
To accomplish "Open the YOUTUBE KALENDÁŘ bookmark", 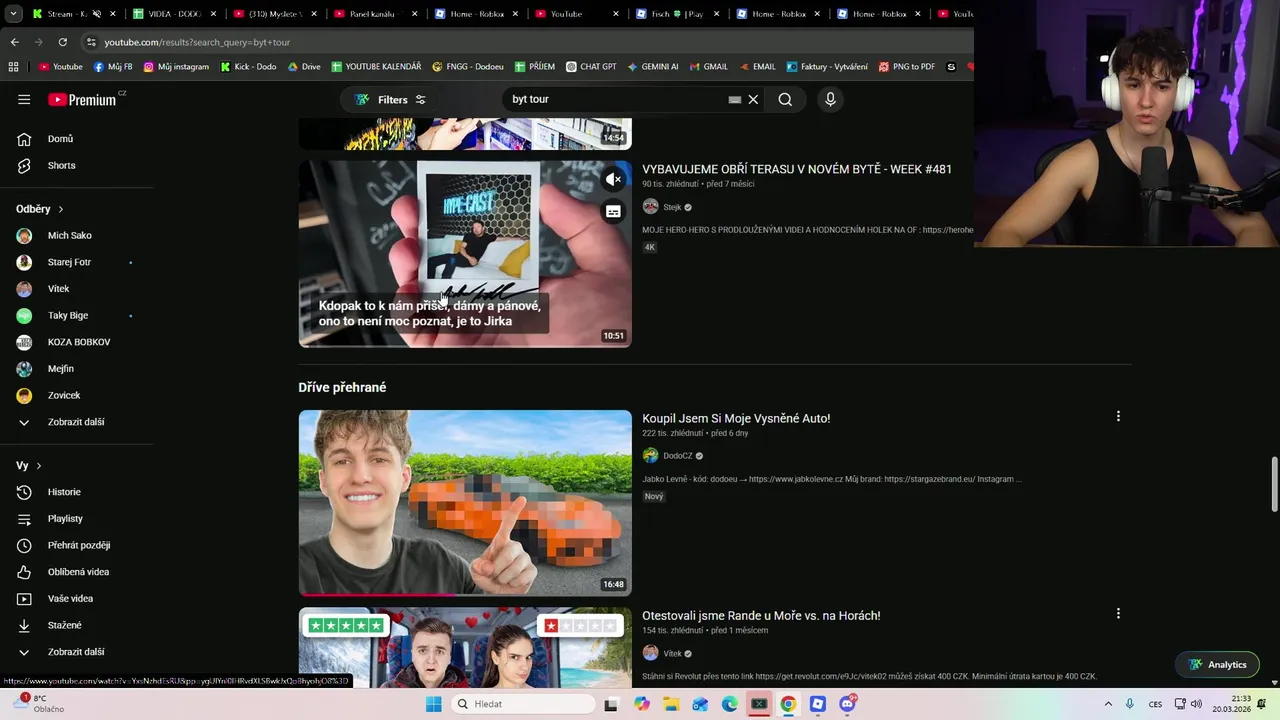I will 375,67.
